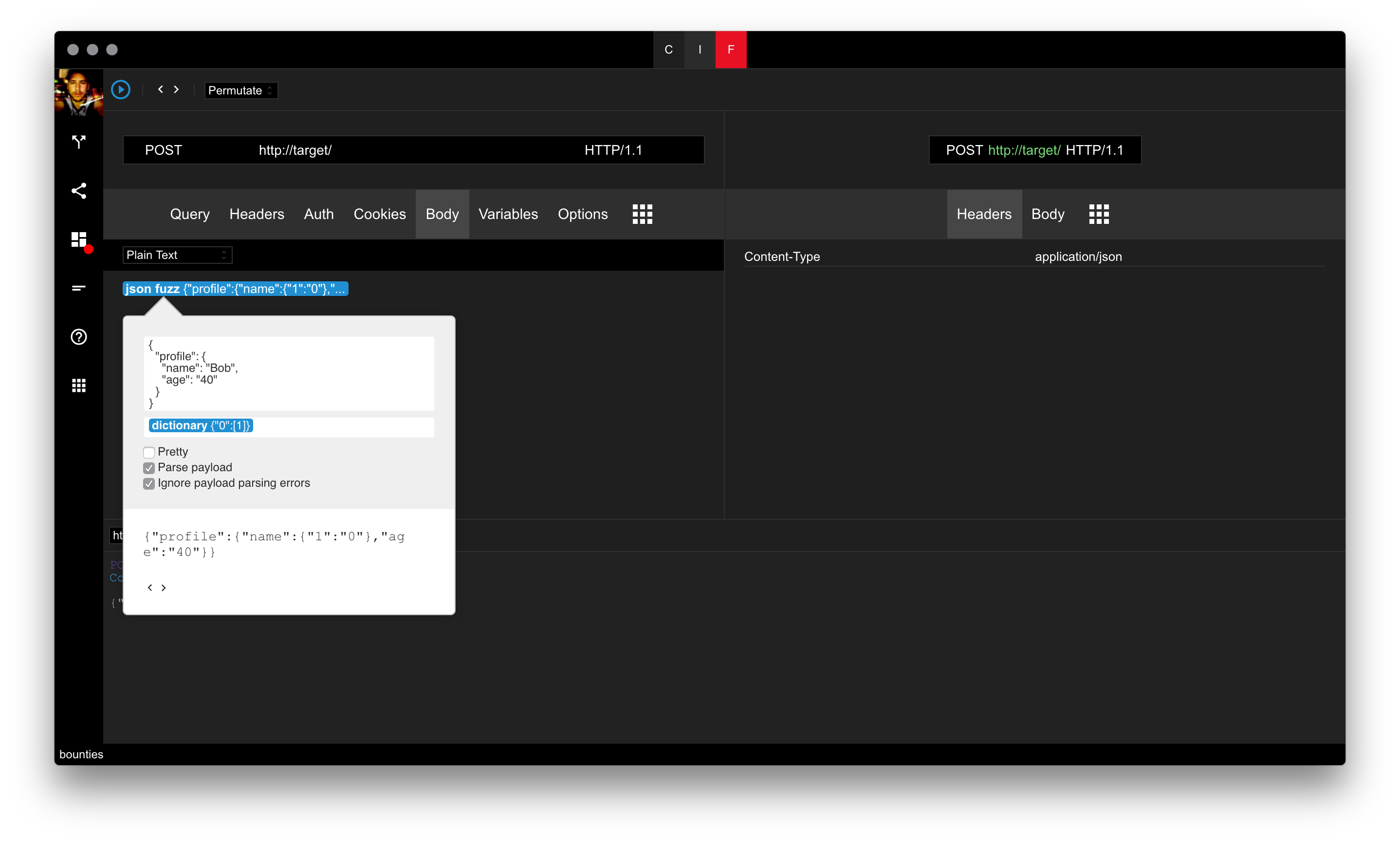Screen dimensions: 1400x843
Task: Click the merge arrows sidebar icon
Action: tap(78, 142)
